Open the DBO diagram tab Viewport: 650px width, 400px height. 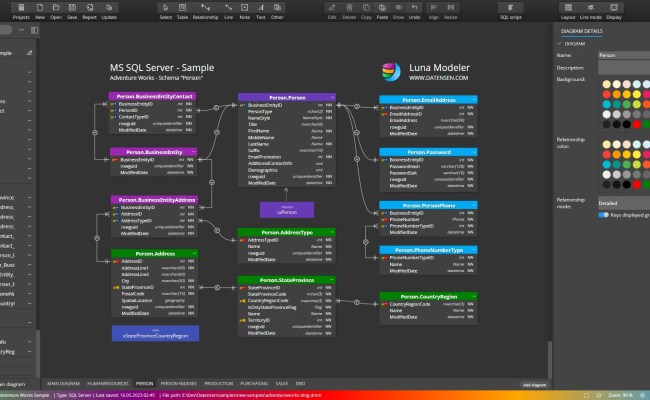coord(301,383)
